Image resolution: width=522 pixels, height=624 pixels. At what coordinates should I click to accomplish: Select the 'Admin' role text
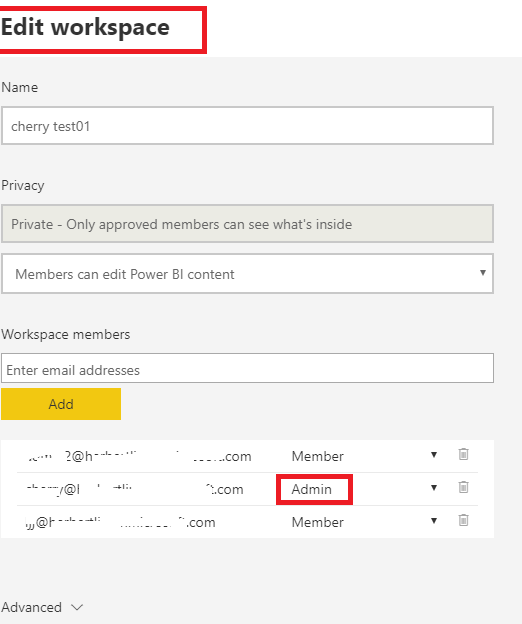312,489
